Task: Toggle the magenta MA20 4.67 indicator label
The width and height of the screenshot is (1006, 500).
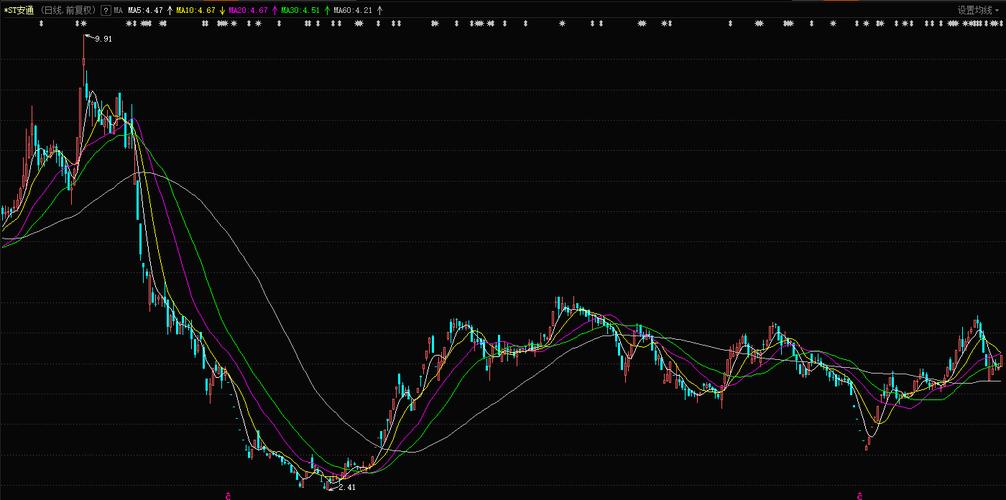Action: 248,10
